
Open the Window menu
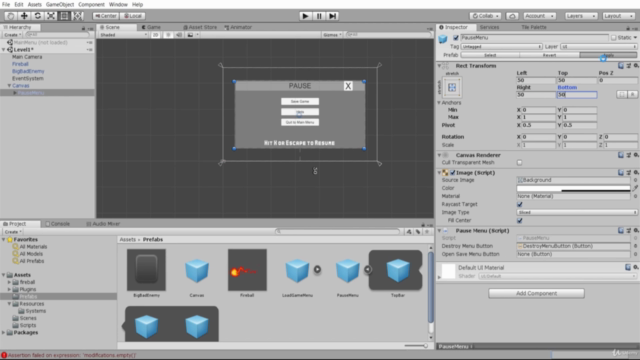(118, 4)
